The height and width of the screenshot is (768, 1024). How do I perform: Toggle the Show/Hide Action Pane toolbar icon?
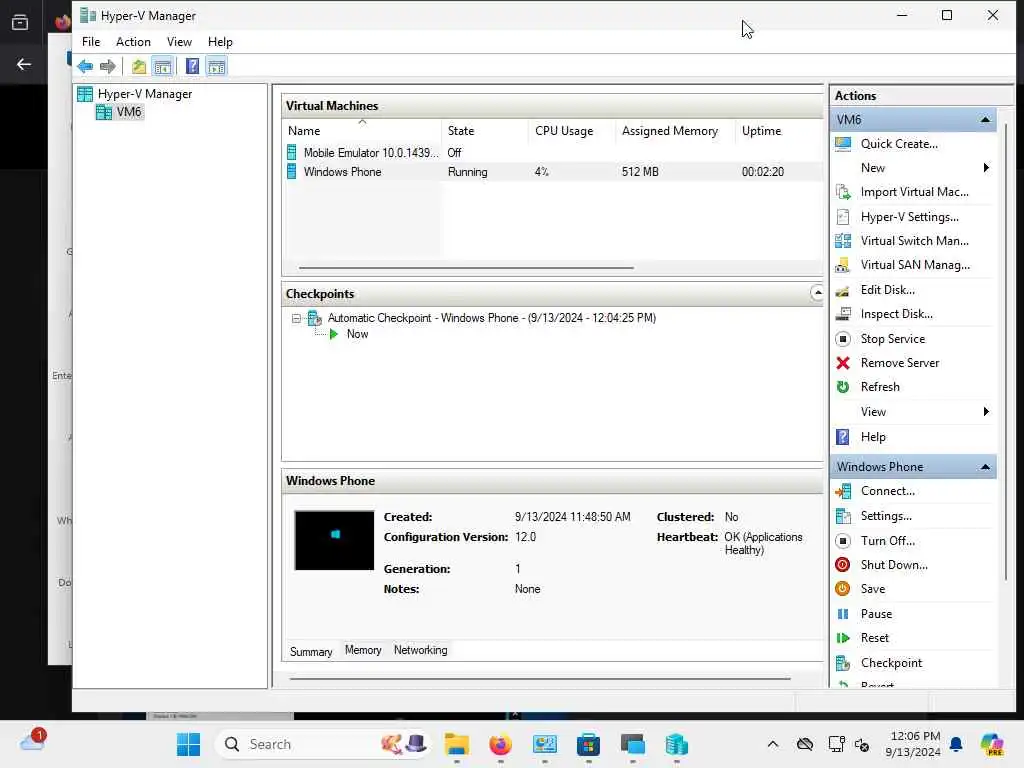(x=216, y=66)
